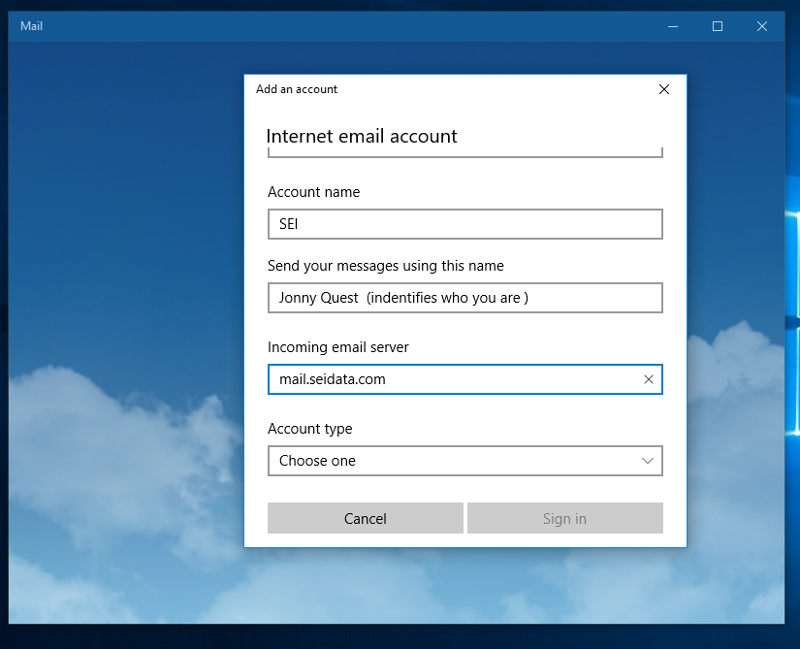Viewport: 800px width, 649px height.
Task: Minimize the Mail window
Action: tap(672, 25)
